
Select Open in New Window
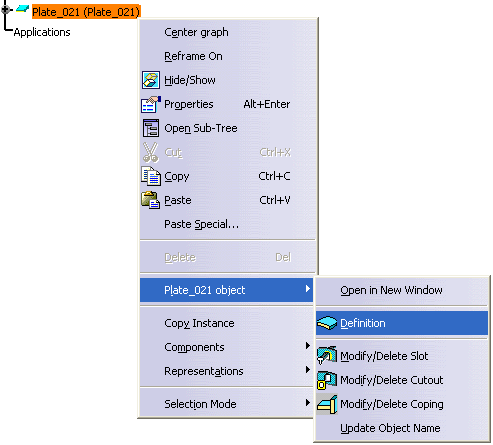(x=391, y=290)
